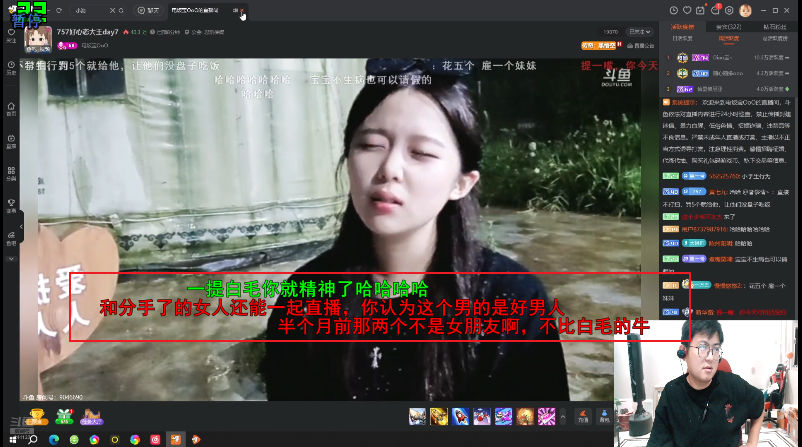802x447 pixels.
Task: Launch Microsoft Edge from taskbar
Action: coord(54,439)
